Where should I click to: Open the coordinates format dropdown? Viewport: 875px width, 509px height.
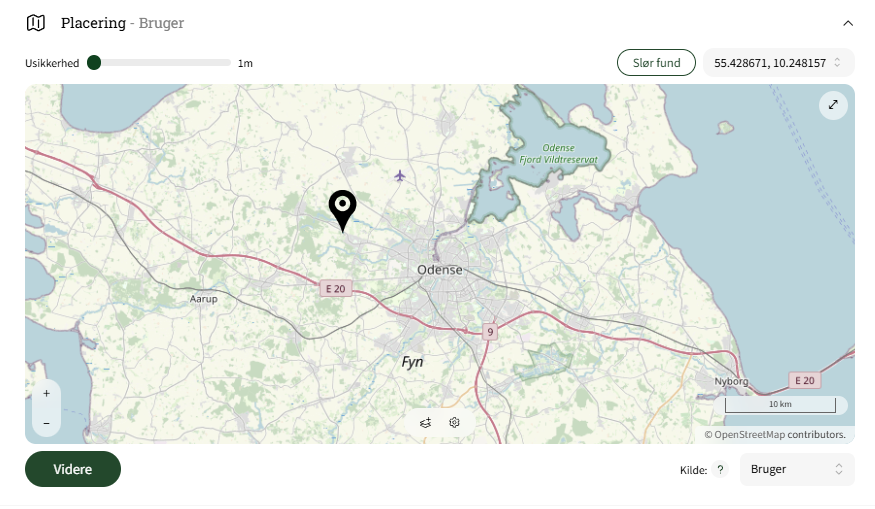click(x=778, y=63)
